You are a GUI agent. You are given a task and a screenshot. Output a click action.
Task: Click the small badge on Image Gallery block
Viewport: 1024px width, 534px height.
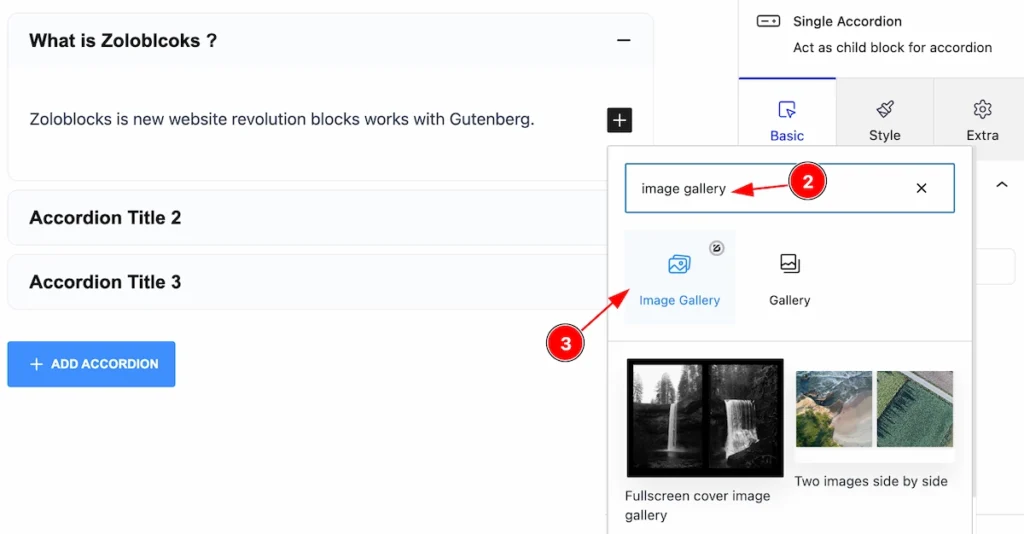click(x=716, y=248)
